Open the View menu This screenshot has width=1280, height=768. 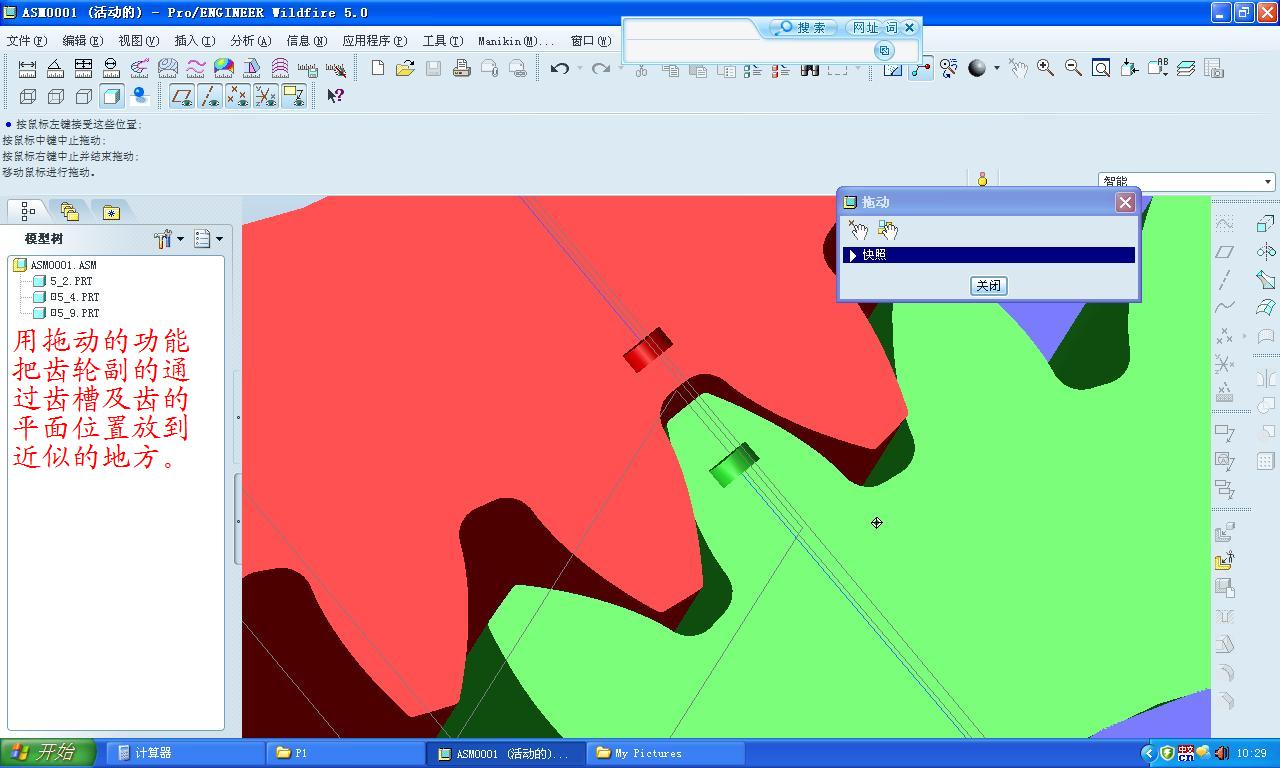138,41
